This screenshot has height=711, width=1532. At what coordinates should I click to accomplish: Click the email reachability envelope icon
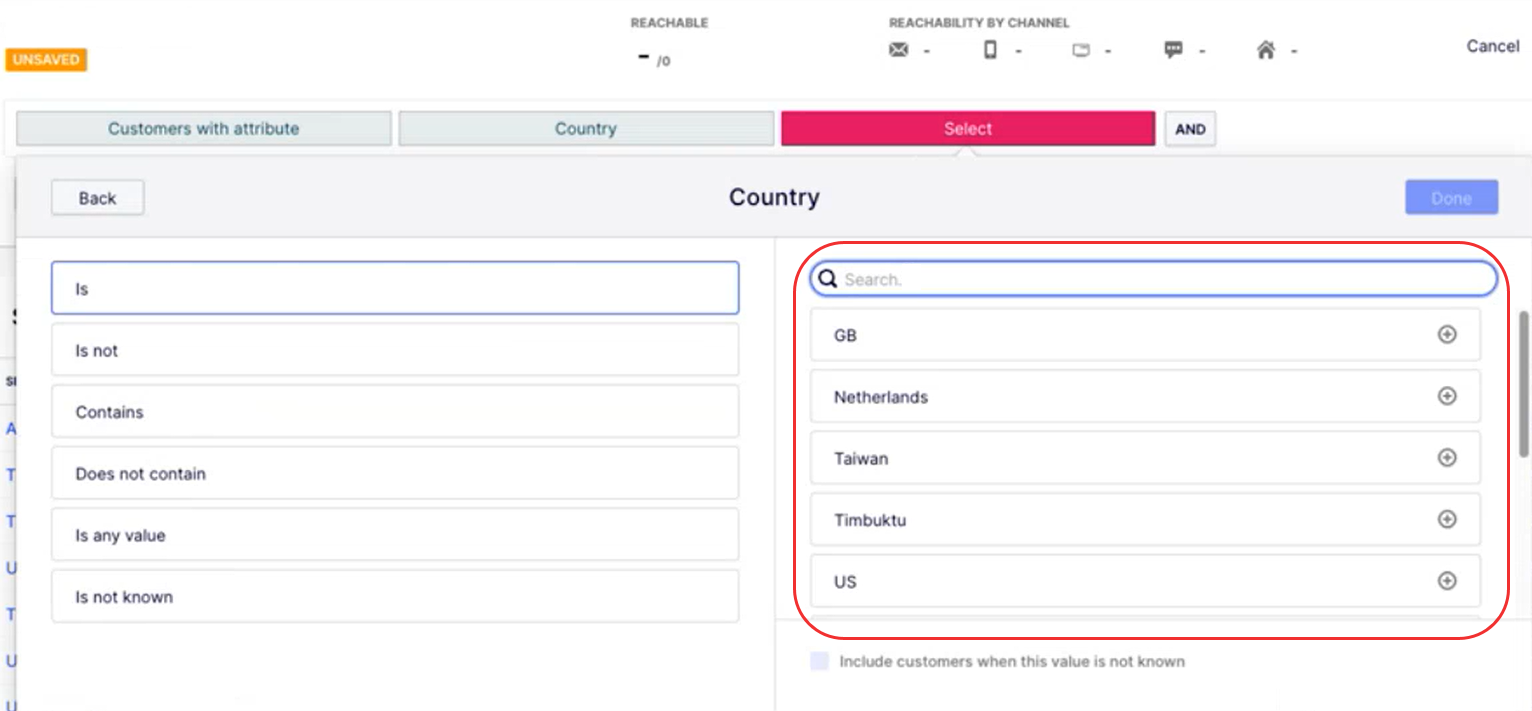coord(898,50)
